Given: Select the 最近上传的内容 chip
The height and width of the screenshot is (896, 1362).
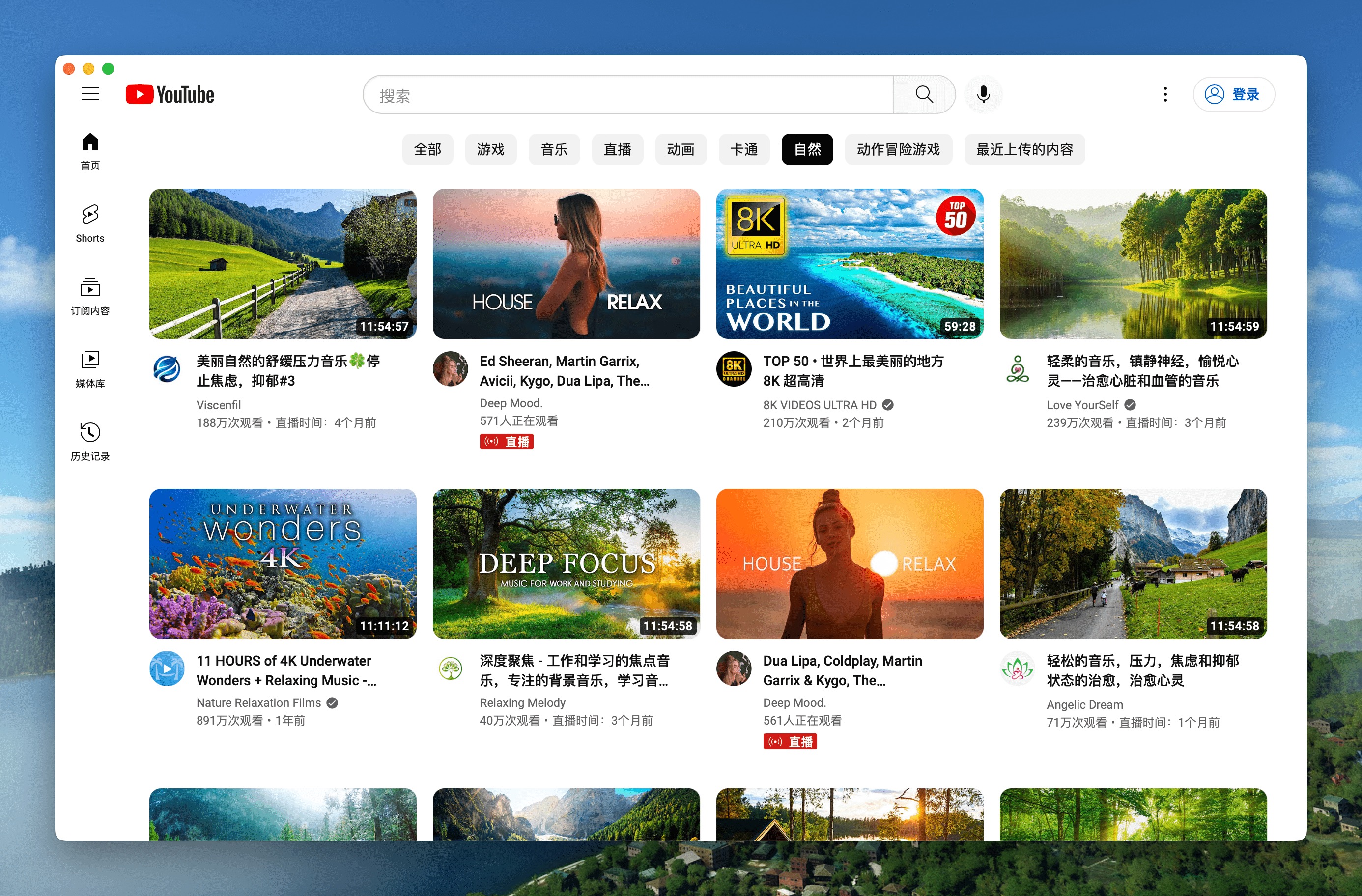Looking at the screenshot, I should [1024, 149].
